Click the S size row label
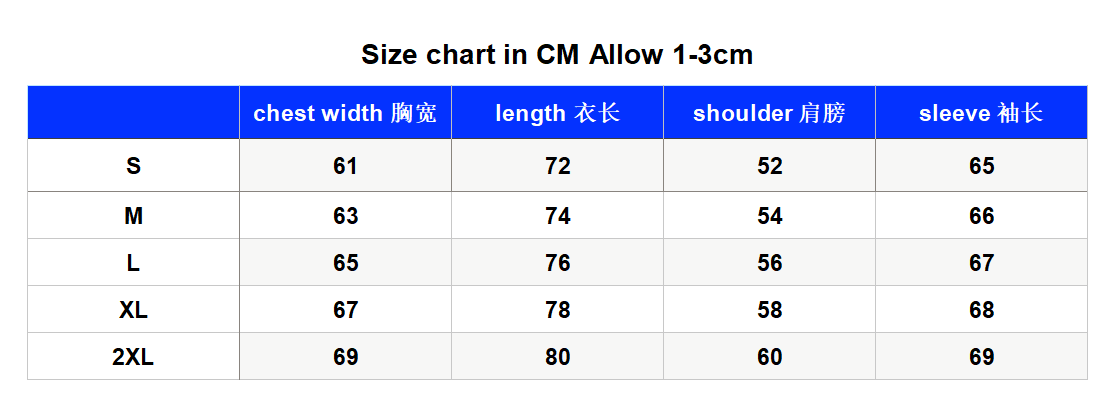 tap(133, 166)
